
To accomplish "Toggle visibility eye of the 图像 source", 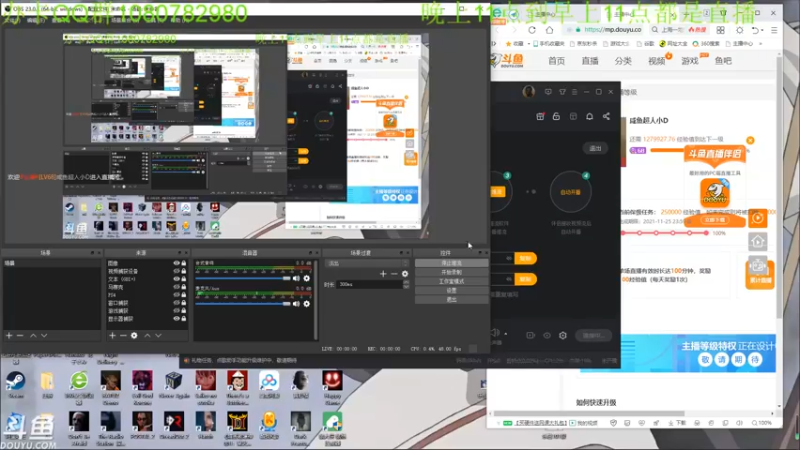I will click(x=176, y=263).
